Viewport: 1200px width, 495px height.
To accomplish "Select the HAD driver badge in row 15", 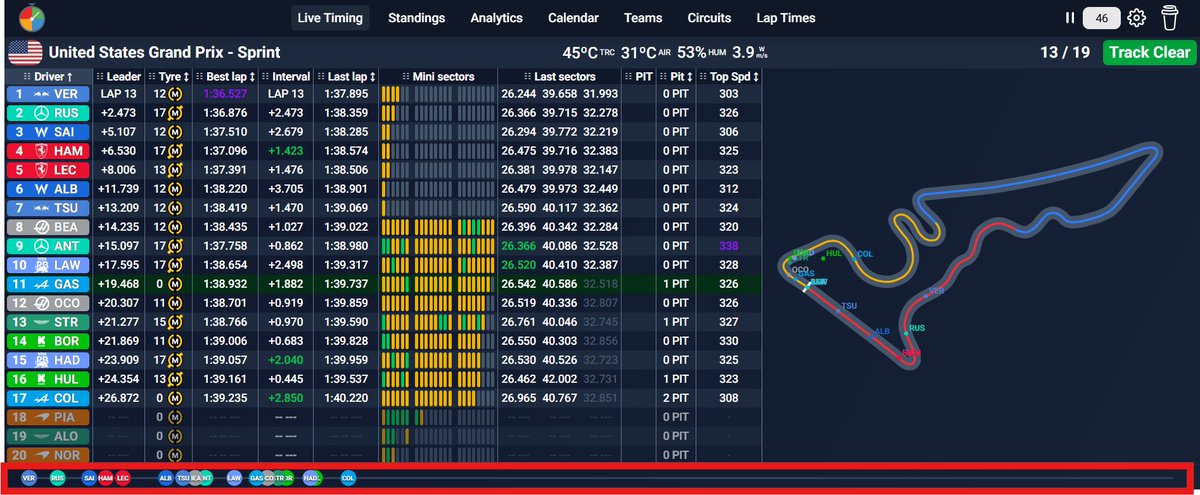I will click(x=48, y=359).
